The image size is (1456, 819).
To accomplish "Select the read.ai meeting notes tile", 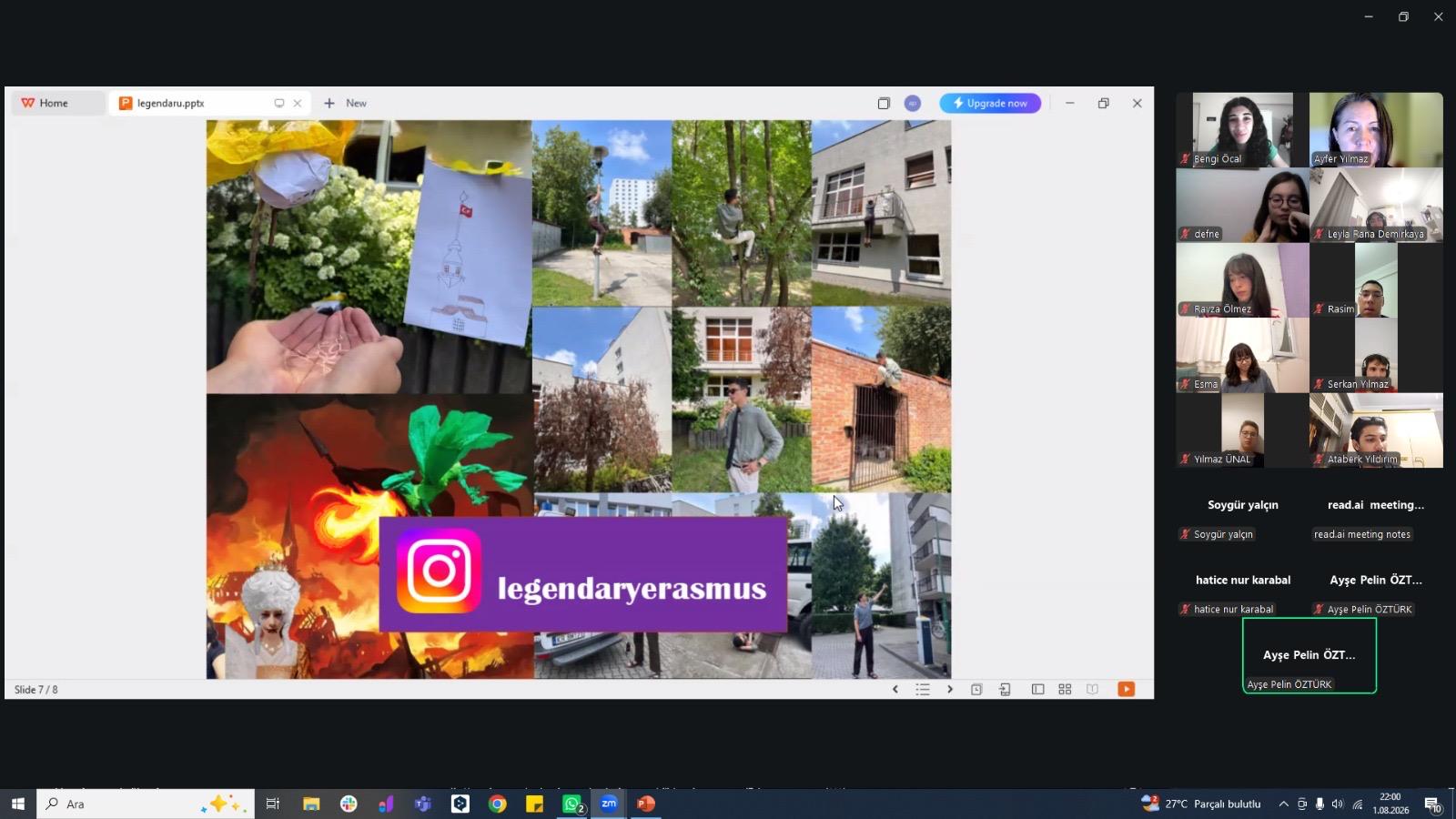I will pyautogui.click(x=1376, y=506).
